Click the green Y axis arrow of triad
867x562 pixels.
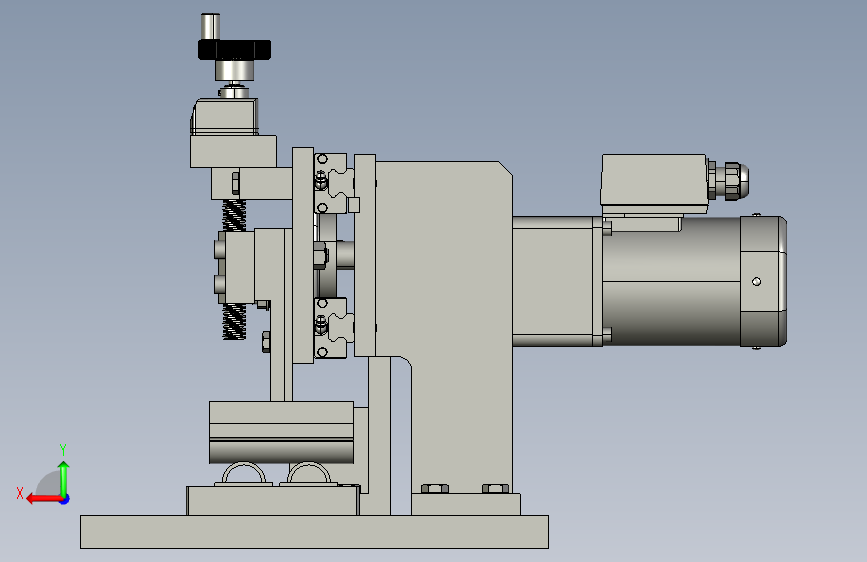[64, 479]
